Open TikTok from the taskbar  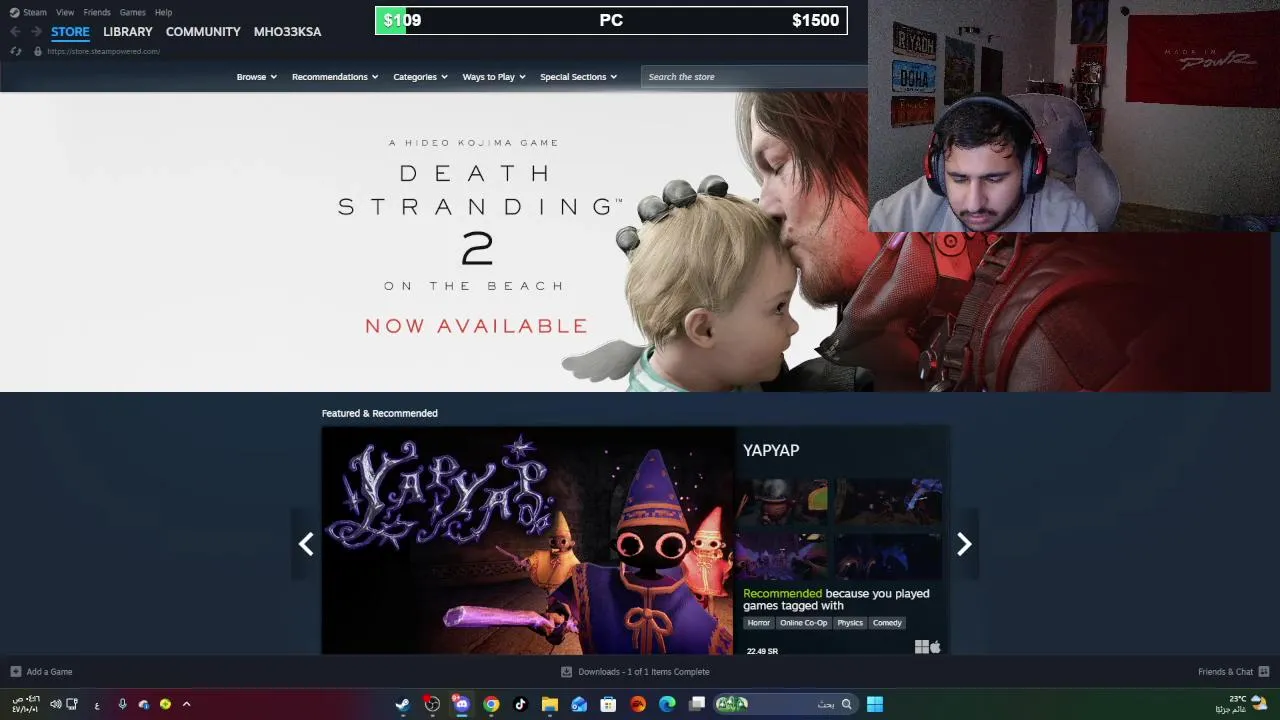(520, 704)
